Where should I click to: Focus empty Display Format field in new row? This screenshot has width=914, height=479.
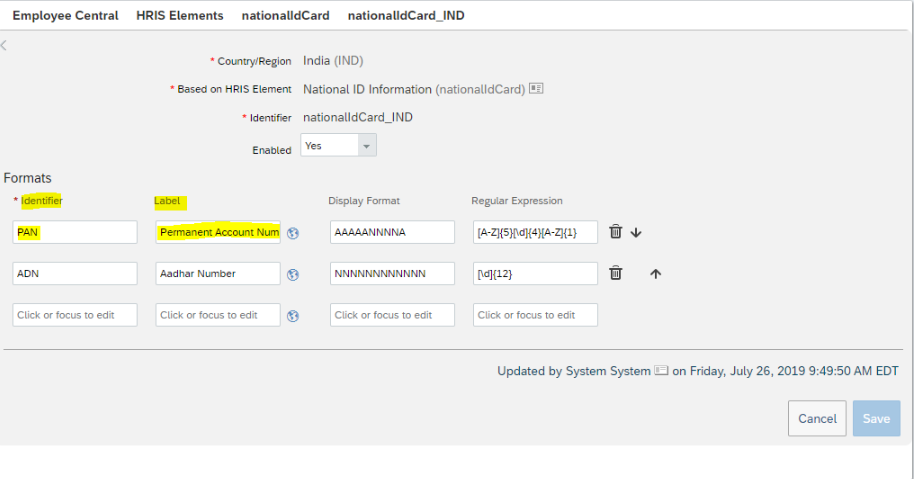[392, 315]
